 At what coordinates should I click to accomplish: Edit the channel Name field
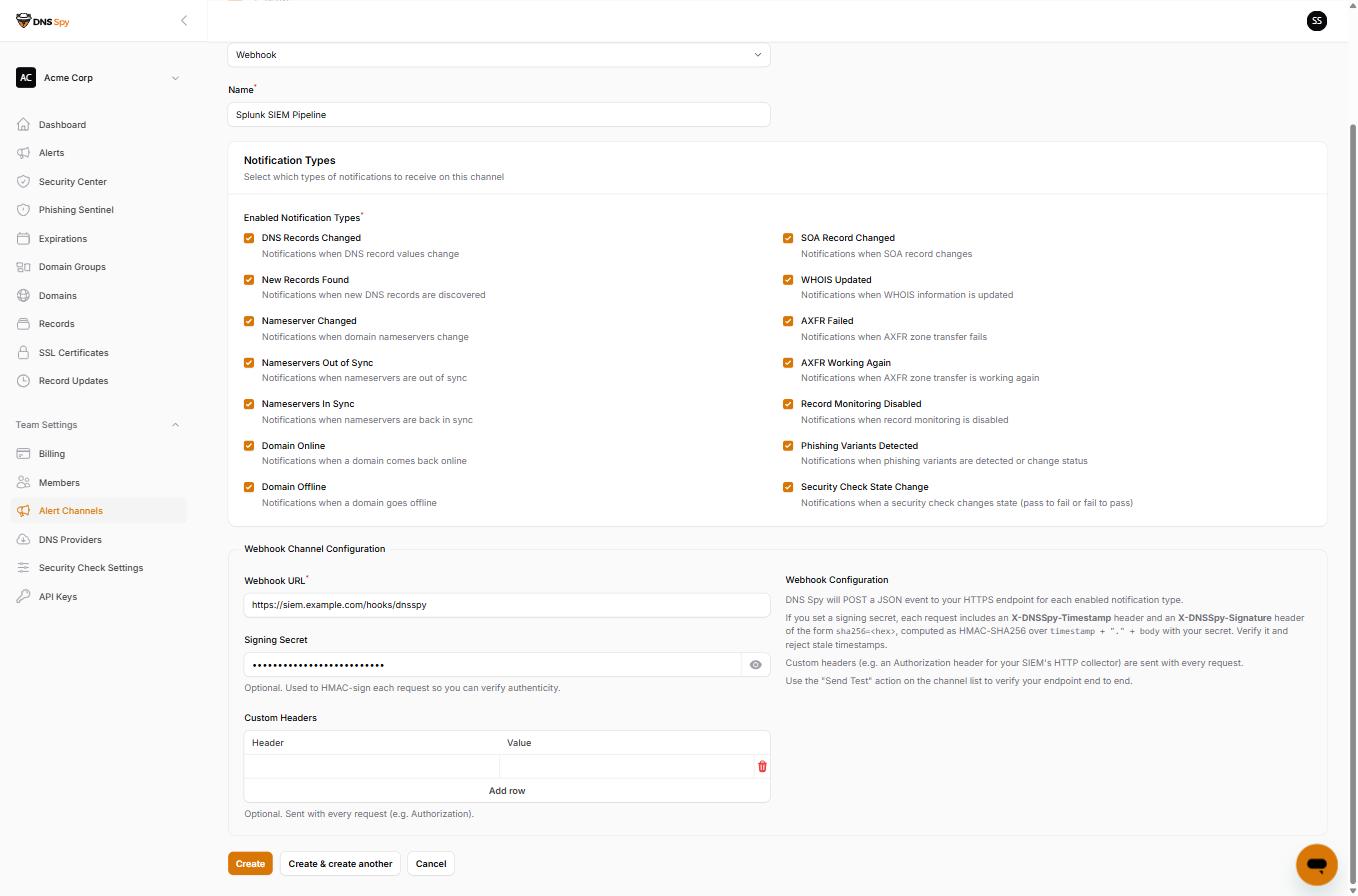pos(499,115)
